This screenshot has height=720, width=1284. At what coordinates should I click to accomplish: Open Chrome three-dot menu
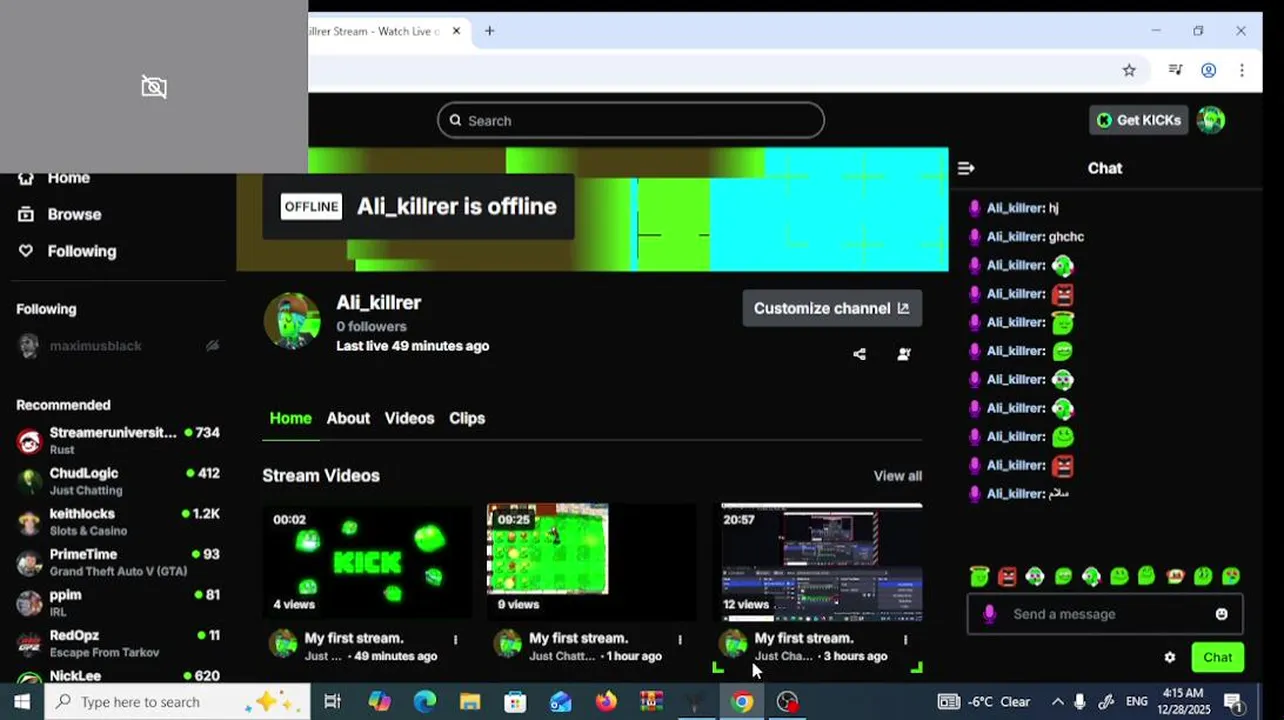coord(1242,70)
